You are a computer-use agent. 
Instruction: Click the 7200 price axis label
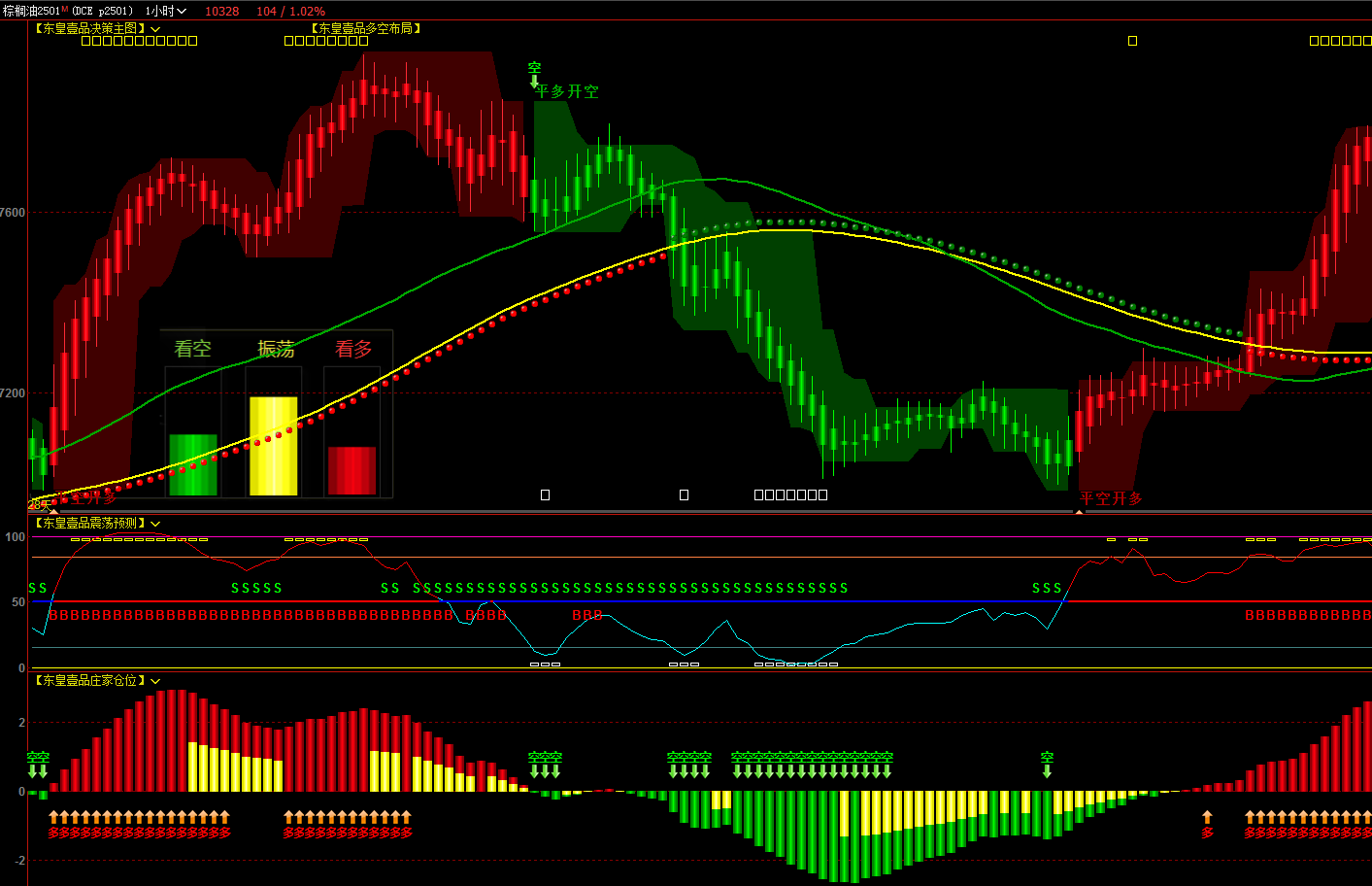coord(14,393)
